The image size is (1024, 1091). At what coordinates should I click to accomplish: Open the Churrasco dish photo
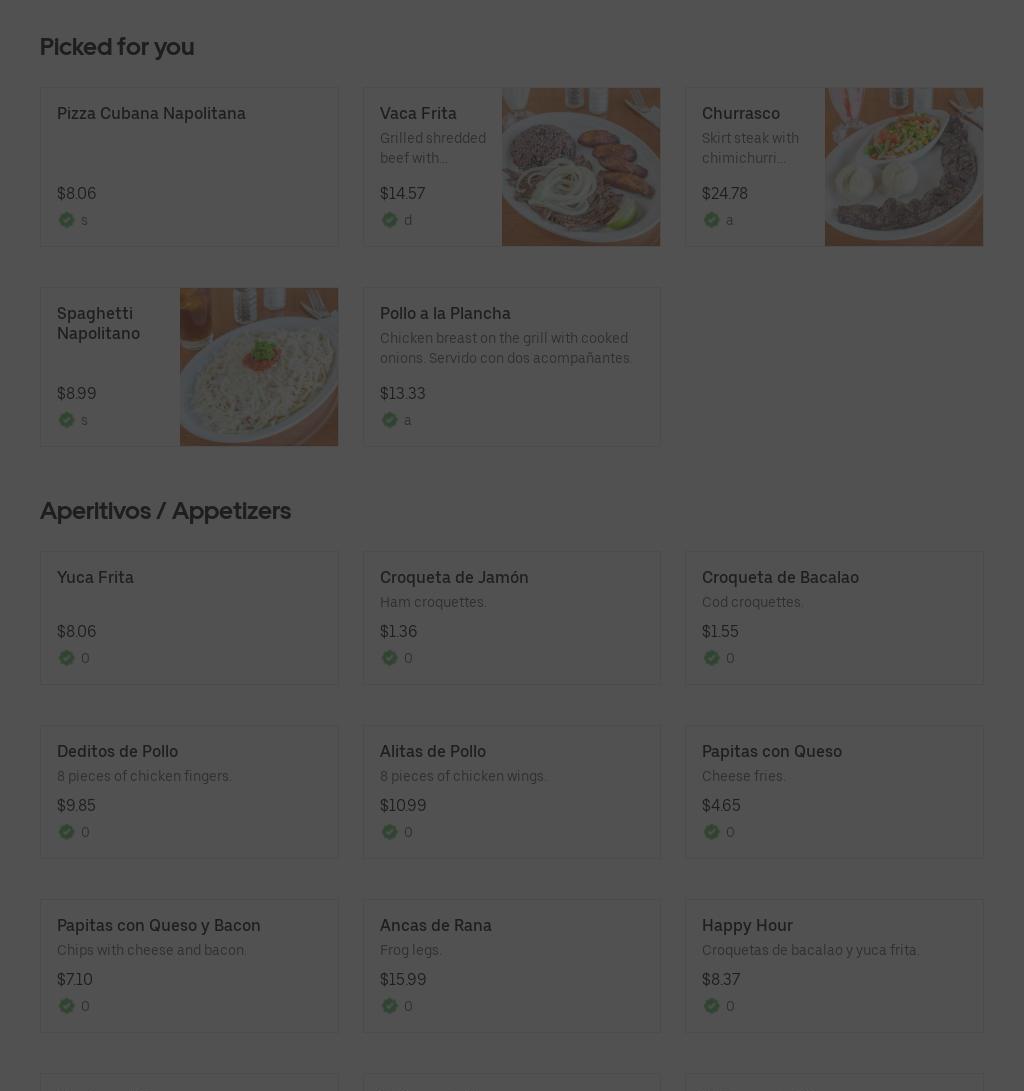tap(904, 166)
